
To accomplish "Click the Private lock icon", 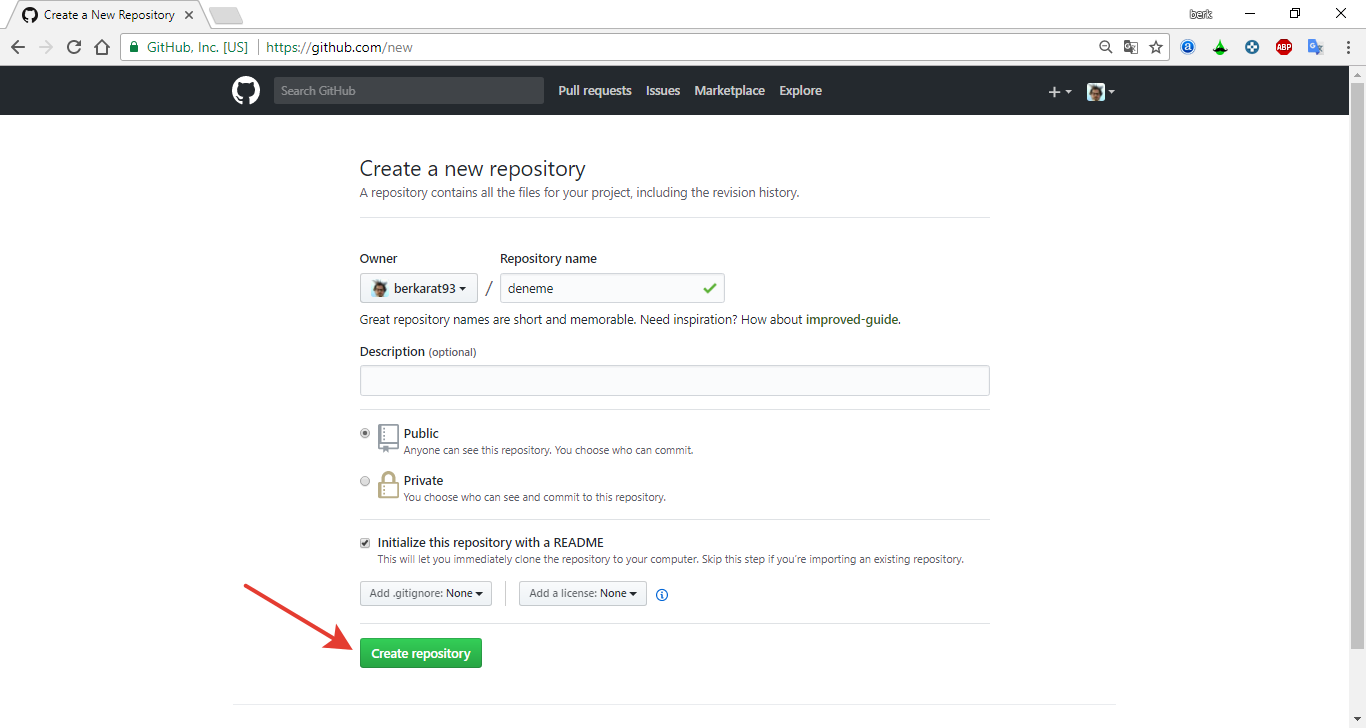I will point(388,485).
